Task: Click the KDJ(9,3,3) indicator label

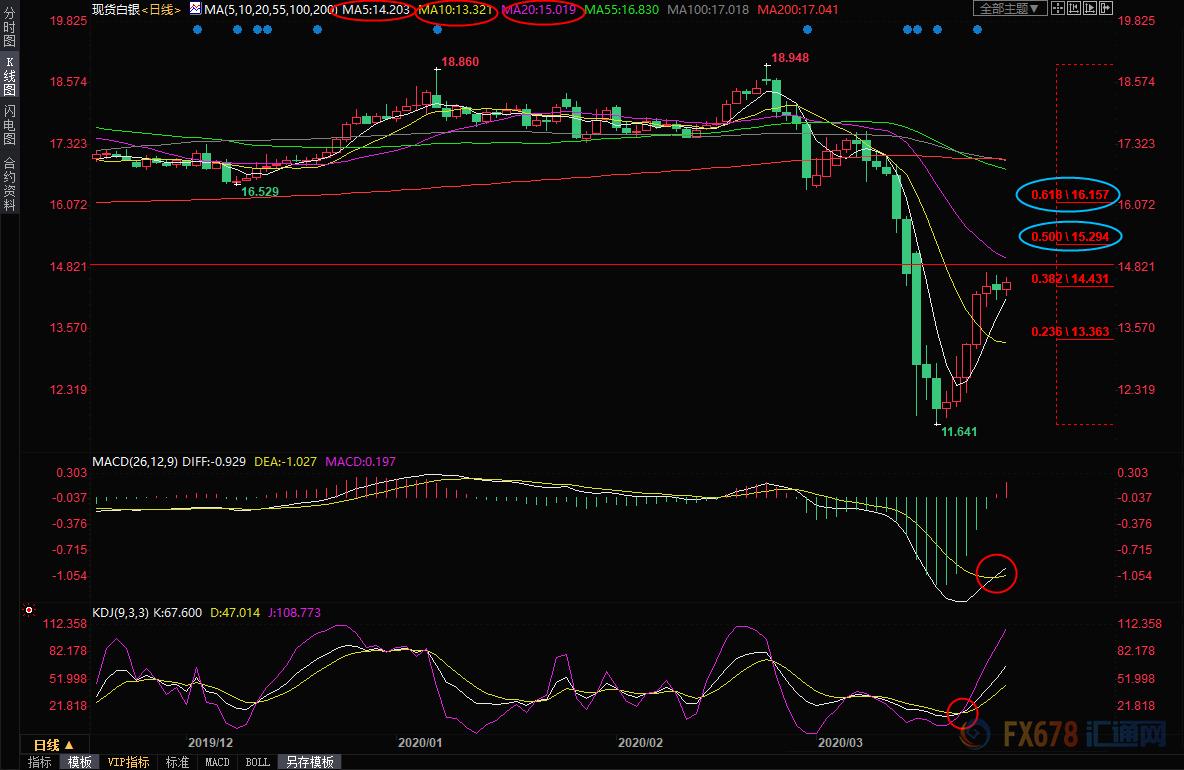Action: pos(121,612)
